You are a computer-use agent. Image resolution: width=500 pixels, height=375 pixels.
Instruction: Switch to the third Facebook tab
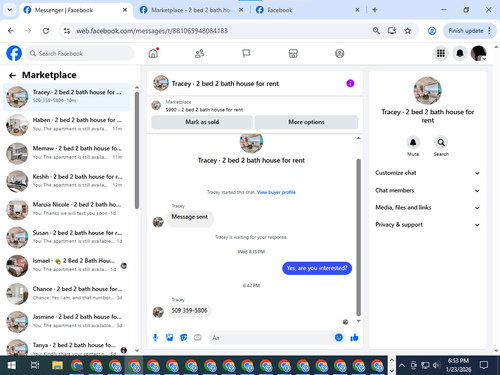307,10
